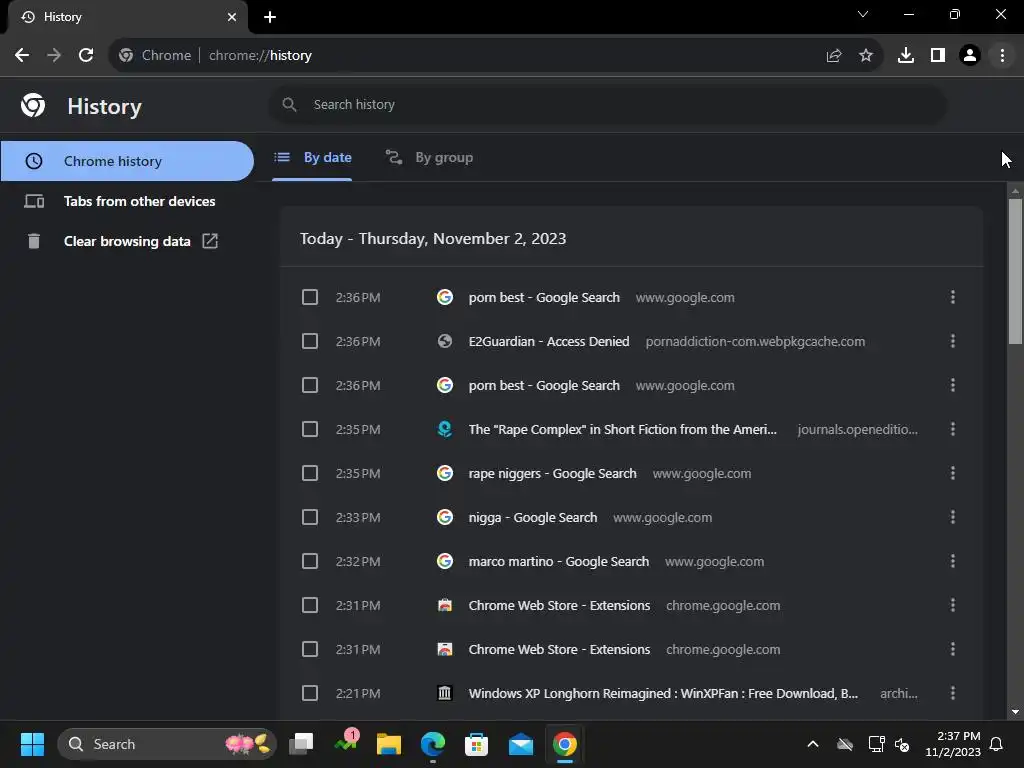Image resolution: width=1024 pixels, height=768 pixels.
Task: Switch to By group tab
Action: pyautogui.click(x=429, y=157)
